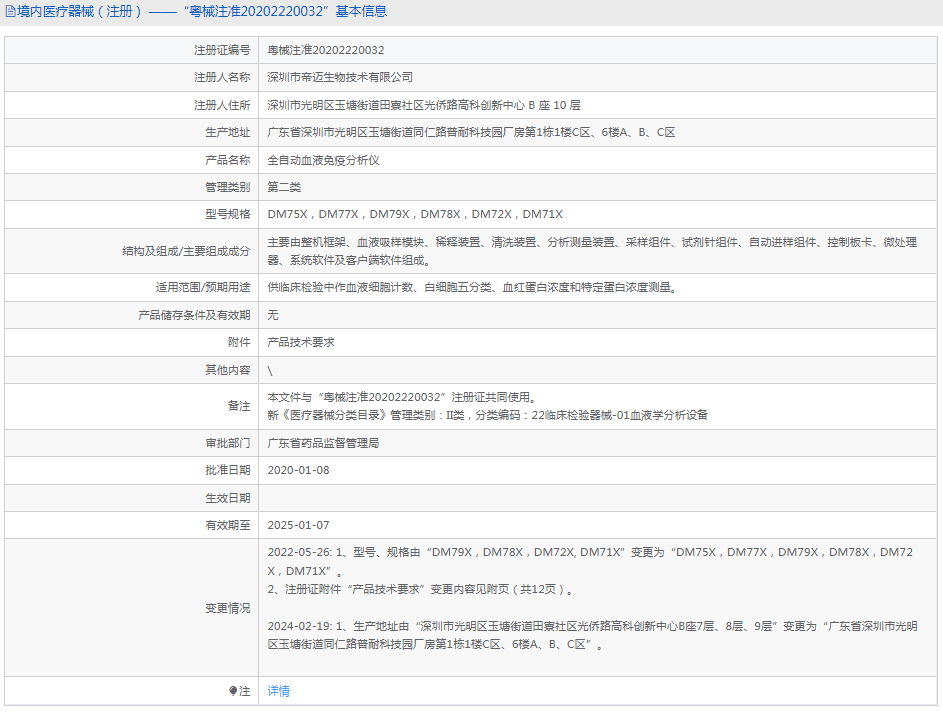Image resolution: width=943 pixels, height=713 pixels.
Task: Click the 注 label in last row
Action: point(244,691)
